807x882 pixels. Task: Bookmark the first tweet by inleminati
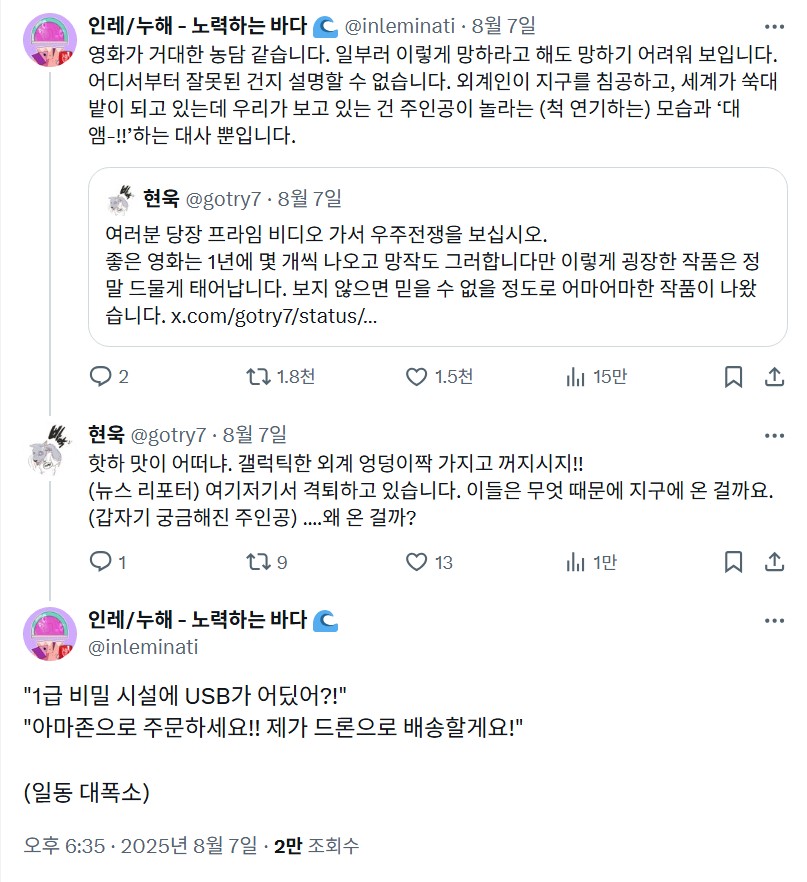(x=733, y=377)
